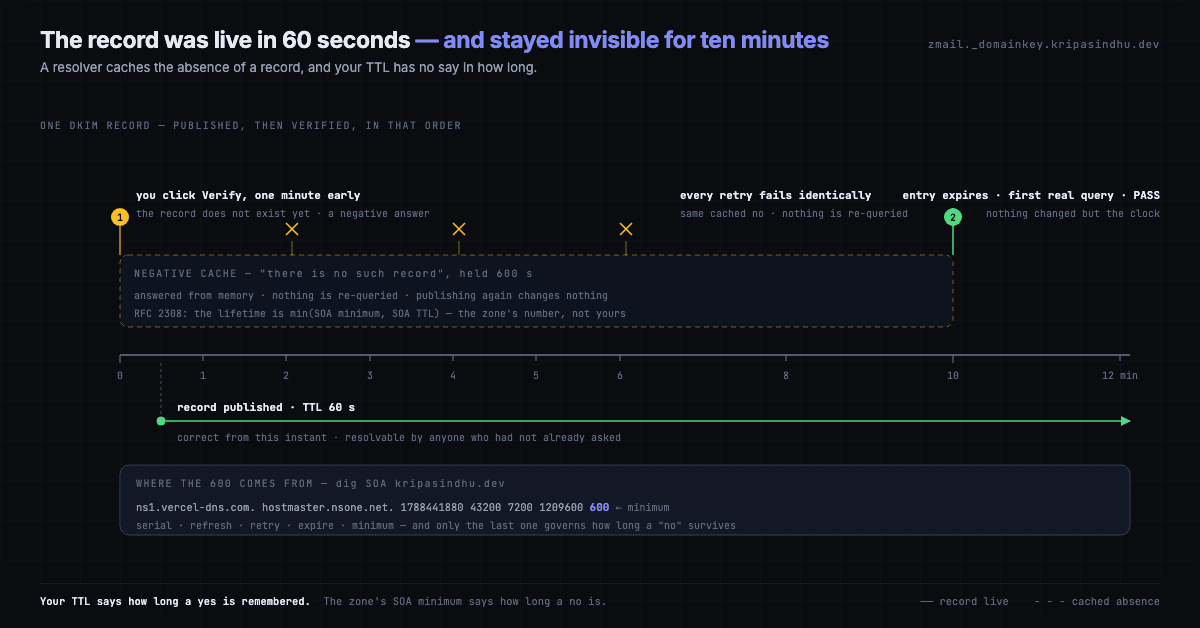The height and width of the screenshot is (628, 1200).
Task: Click the '0' tick label on the time axis
Action: coord(120,376)
